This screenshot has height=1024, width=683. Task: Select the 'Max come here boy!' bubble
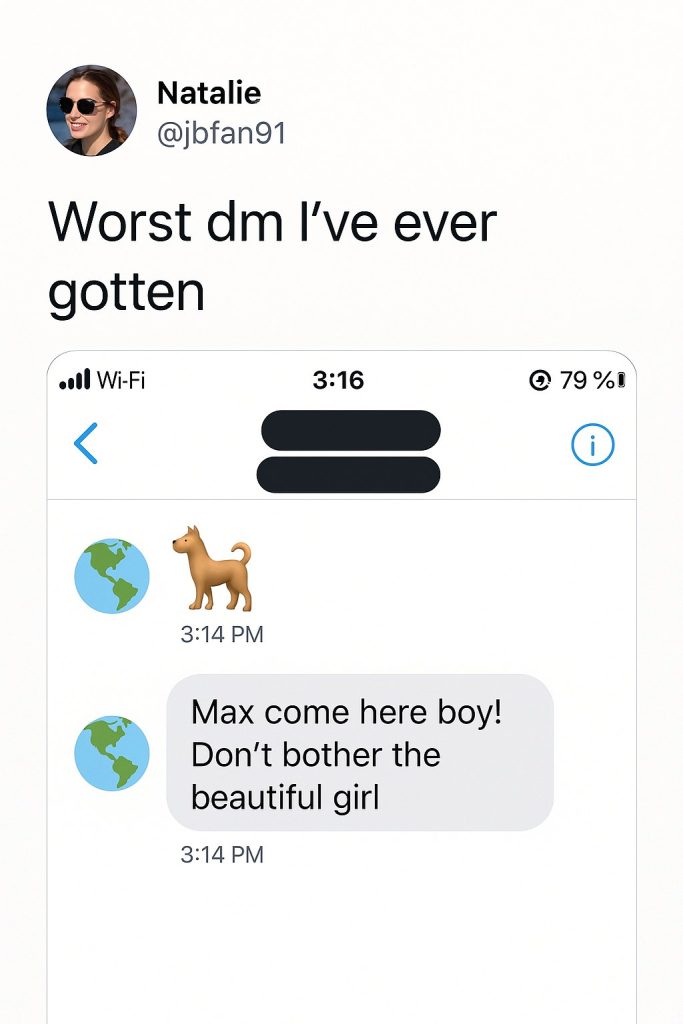click(x=360, y=752)
